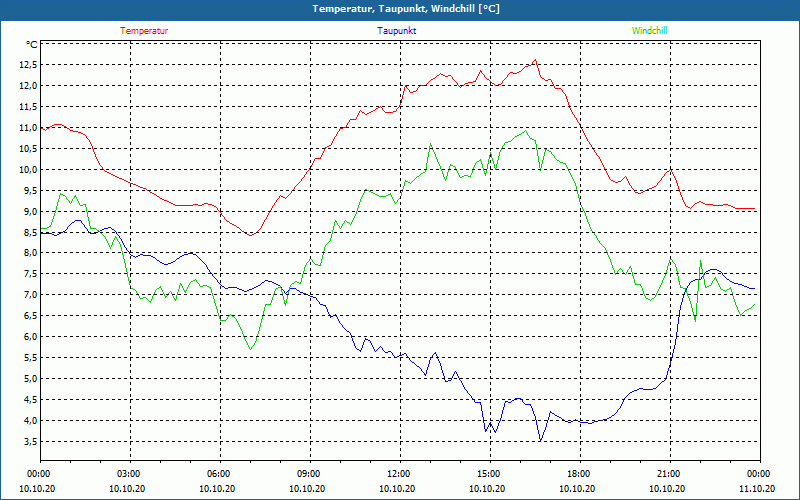Click the 7,0 y-axis value

pyautogui.click(x=30, y=295)
